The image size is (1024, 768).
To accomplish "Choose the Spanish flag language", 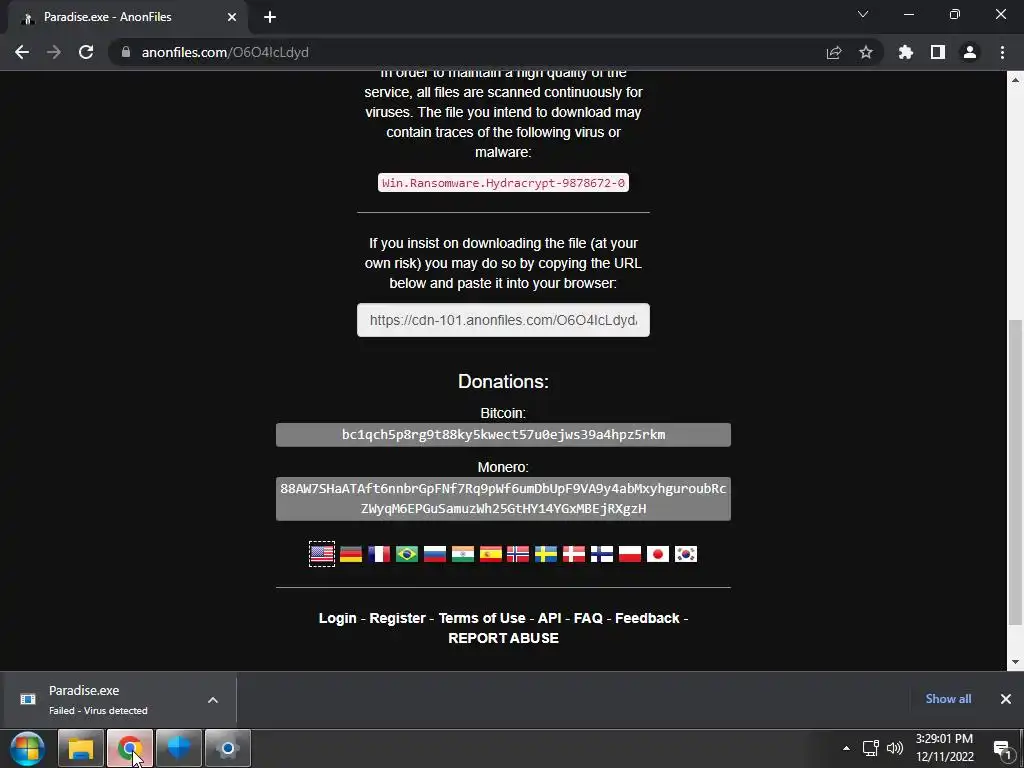I will (x=491, y=554).
